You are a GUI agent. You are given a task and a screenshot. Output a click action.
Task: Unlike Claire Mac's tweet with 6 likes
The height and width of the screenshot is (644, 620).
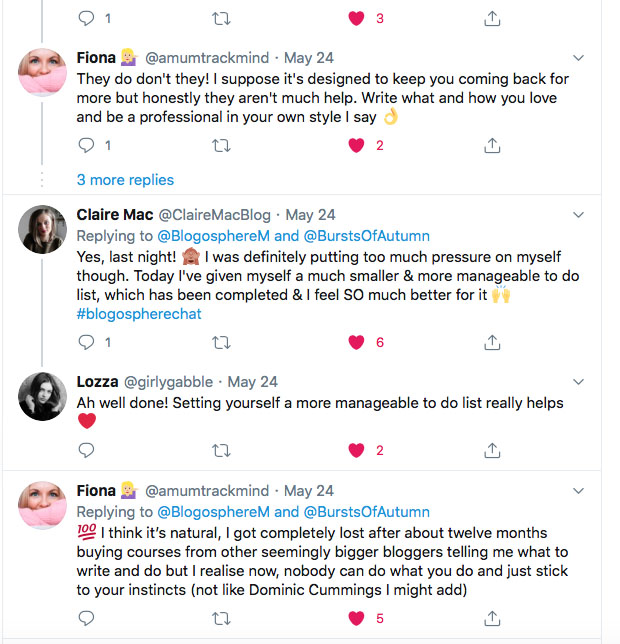tap(356, 342)
